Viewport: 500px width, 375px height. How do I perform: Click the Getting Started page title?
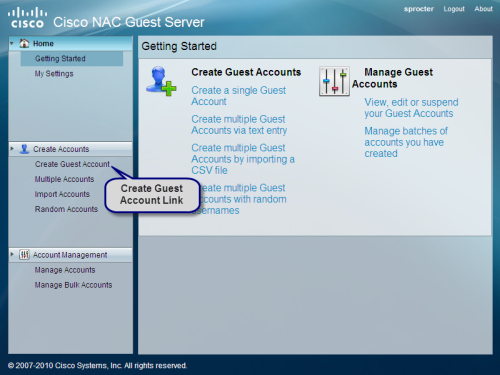(x=179, y=46)
